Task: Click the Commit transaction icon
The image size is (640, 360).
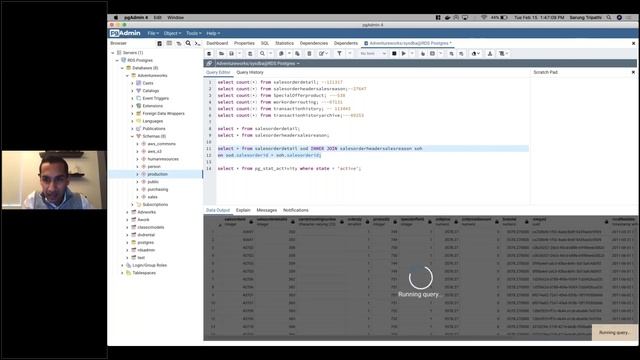Action: pyautogui.click(x=451, y=53)
